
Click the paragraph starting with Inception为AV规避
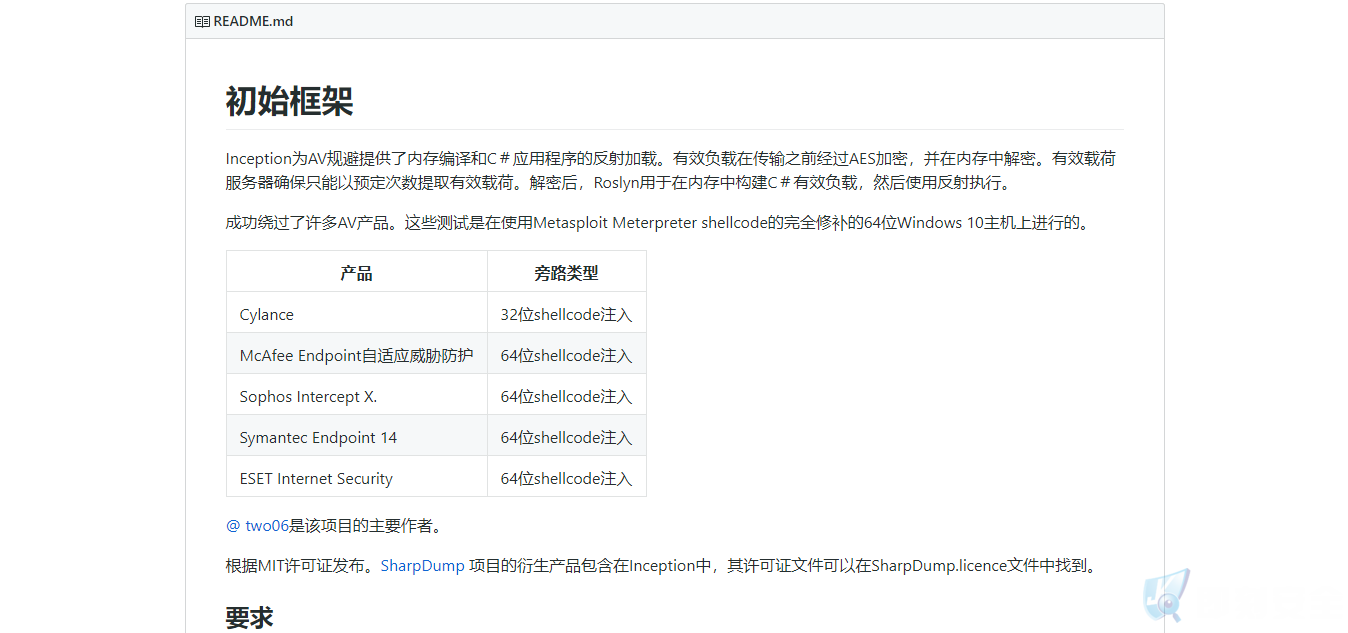point(675,170)
